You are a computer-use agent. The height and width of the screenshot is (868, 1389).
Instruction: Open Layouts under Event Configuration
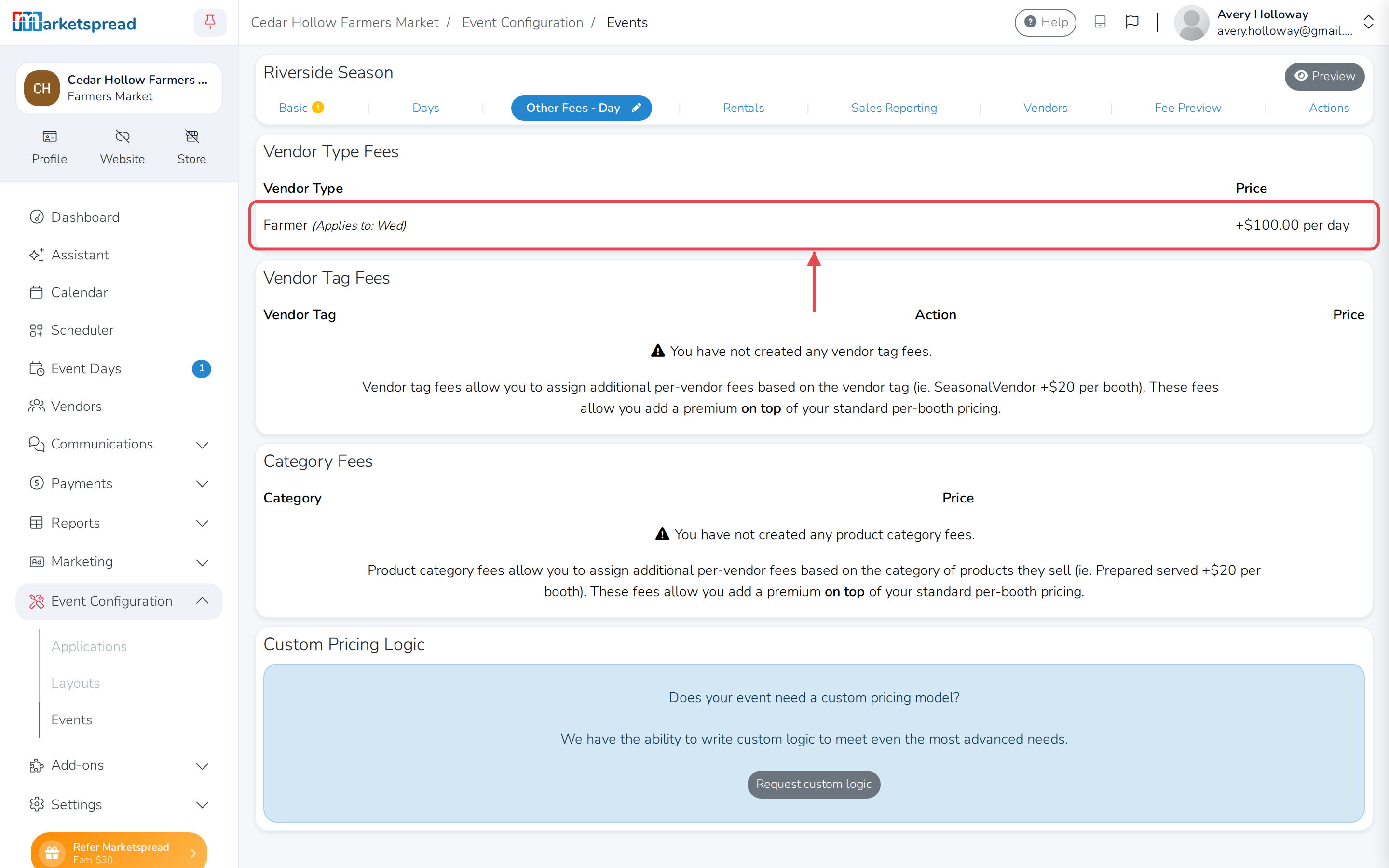[x=75, y=683]
